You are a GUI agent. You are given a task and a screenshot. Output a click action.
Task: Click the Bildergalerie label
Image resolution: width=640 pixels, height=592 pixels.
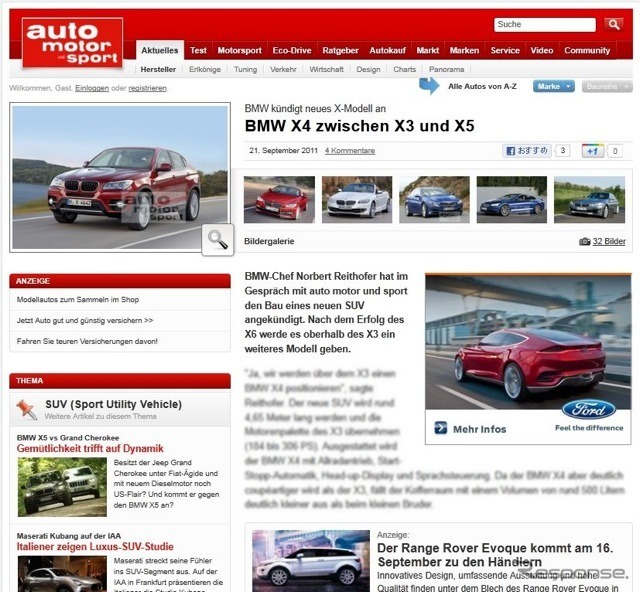tap(269, 241)
